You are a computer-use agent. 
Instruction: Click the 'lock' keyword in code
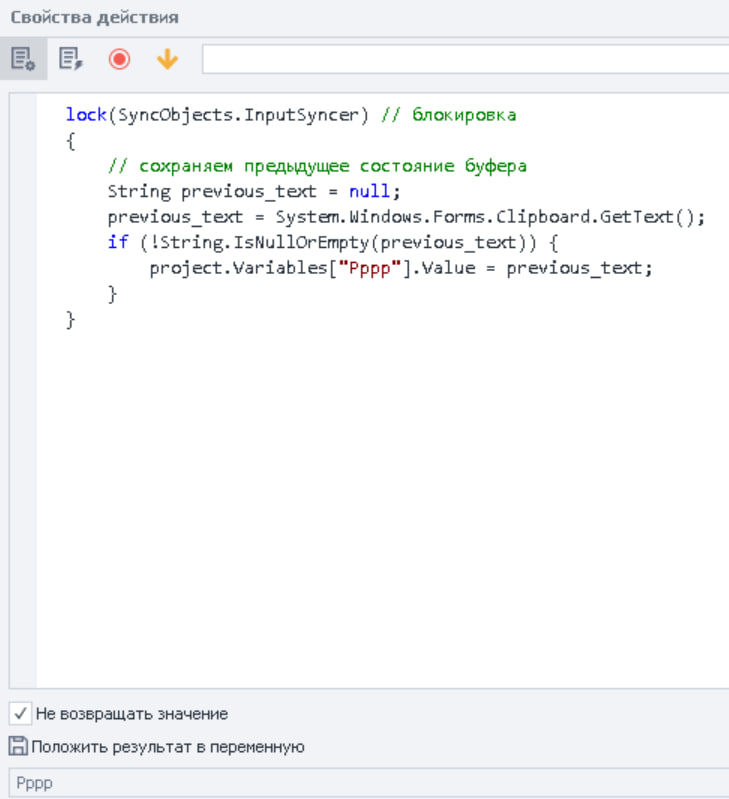click(85, 115)
